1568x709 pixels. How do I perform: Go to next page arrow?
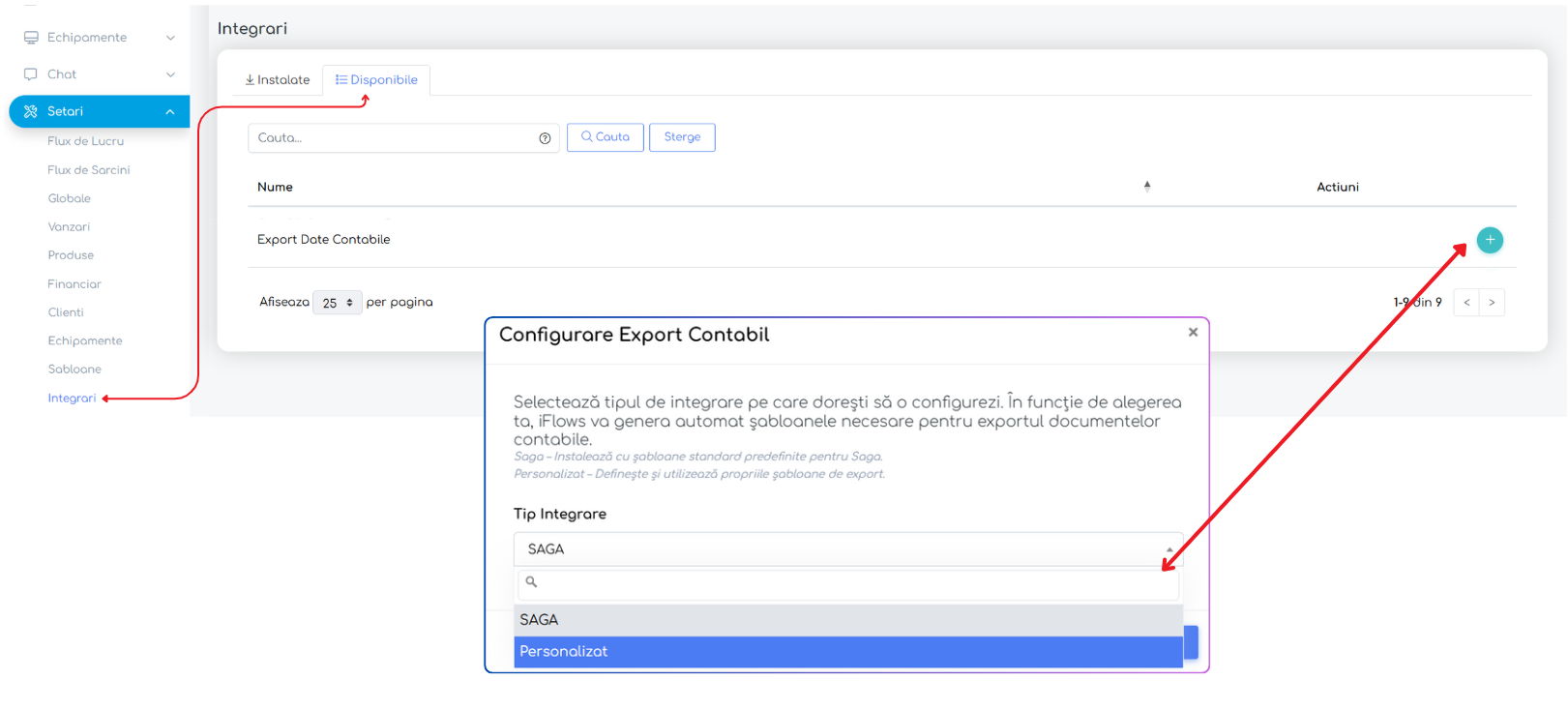coord(1492,303)
